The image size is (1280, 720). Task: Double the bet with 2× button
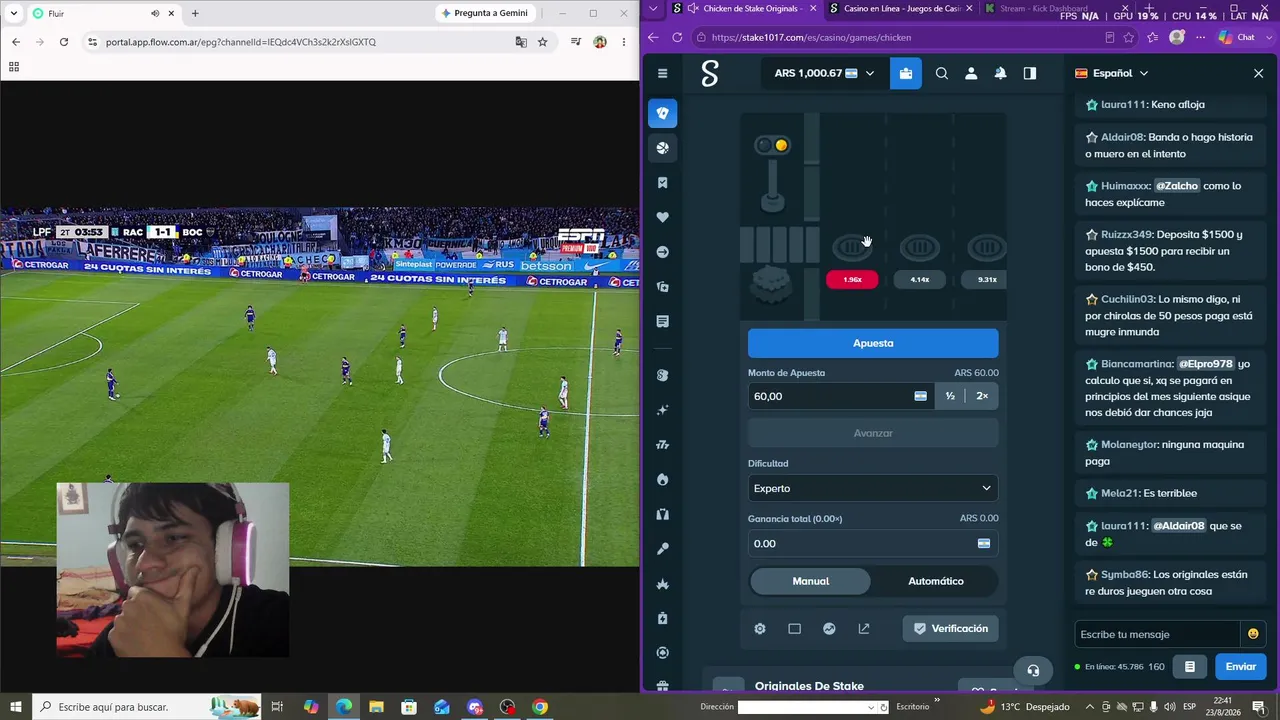(x=982, y=396)
